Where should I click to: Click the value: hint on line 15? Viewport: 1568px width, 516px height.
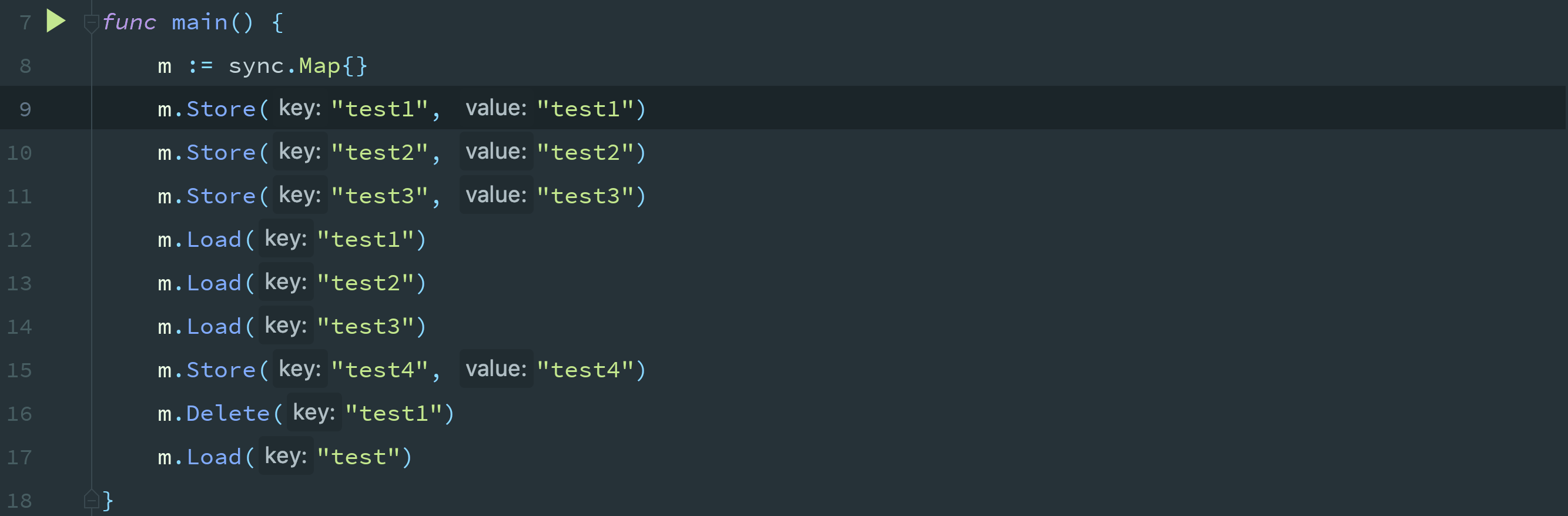pyautogui.click(x=495, y=368)
